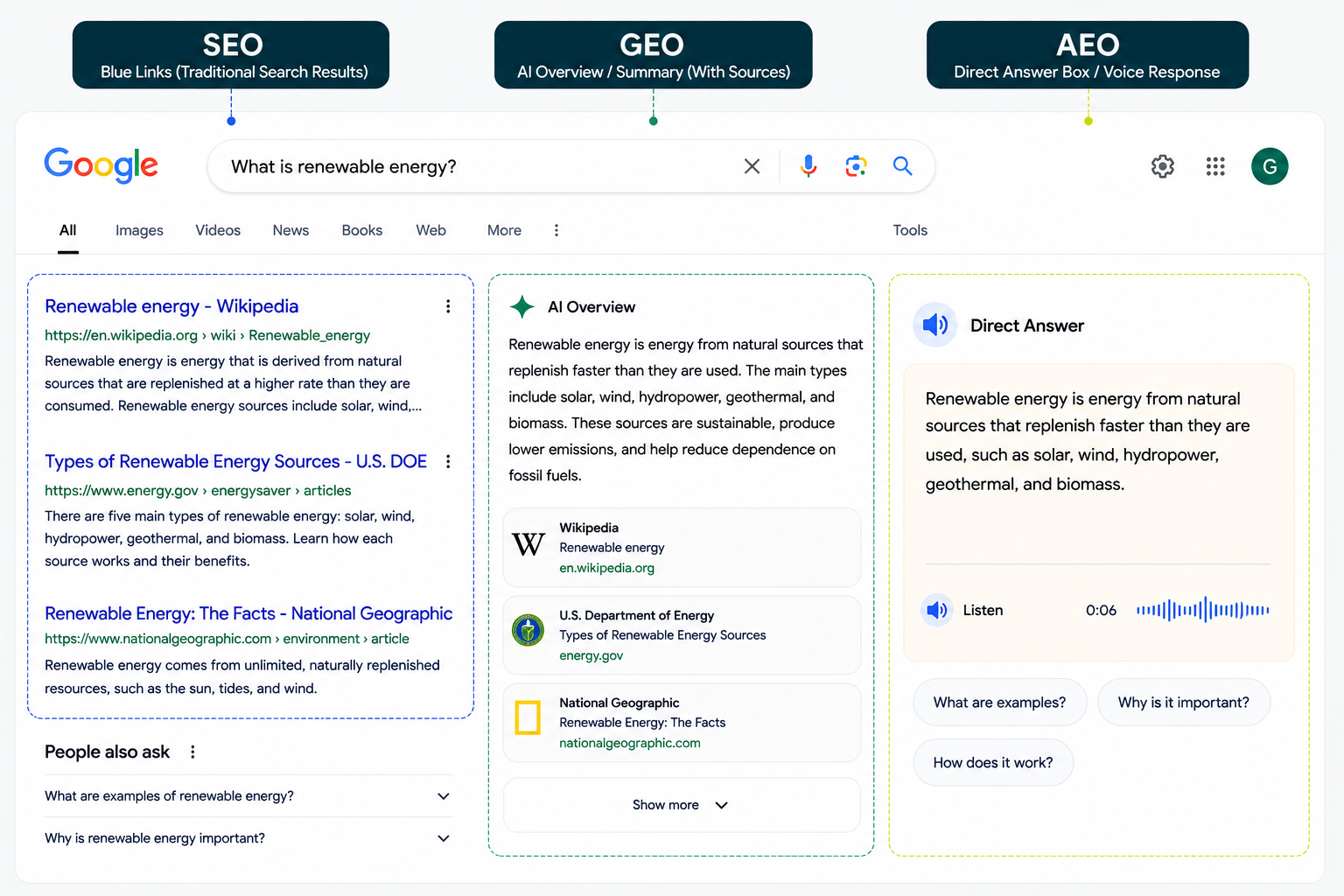Click the audio waveform progress bar
1344x896 pixels.
(x=1202, y=610)
